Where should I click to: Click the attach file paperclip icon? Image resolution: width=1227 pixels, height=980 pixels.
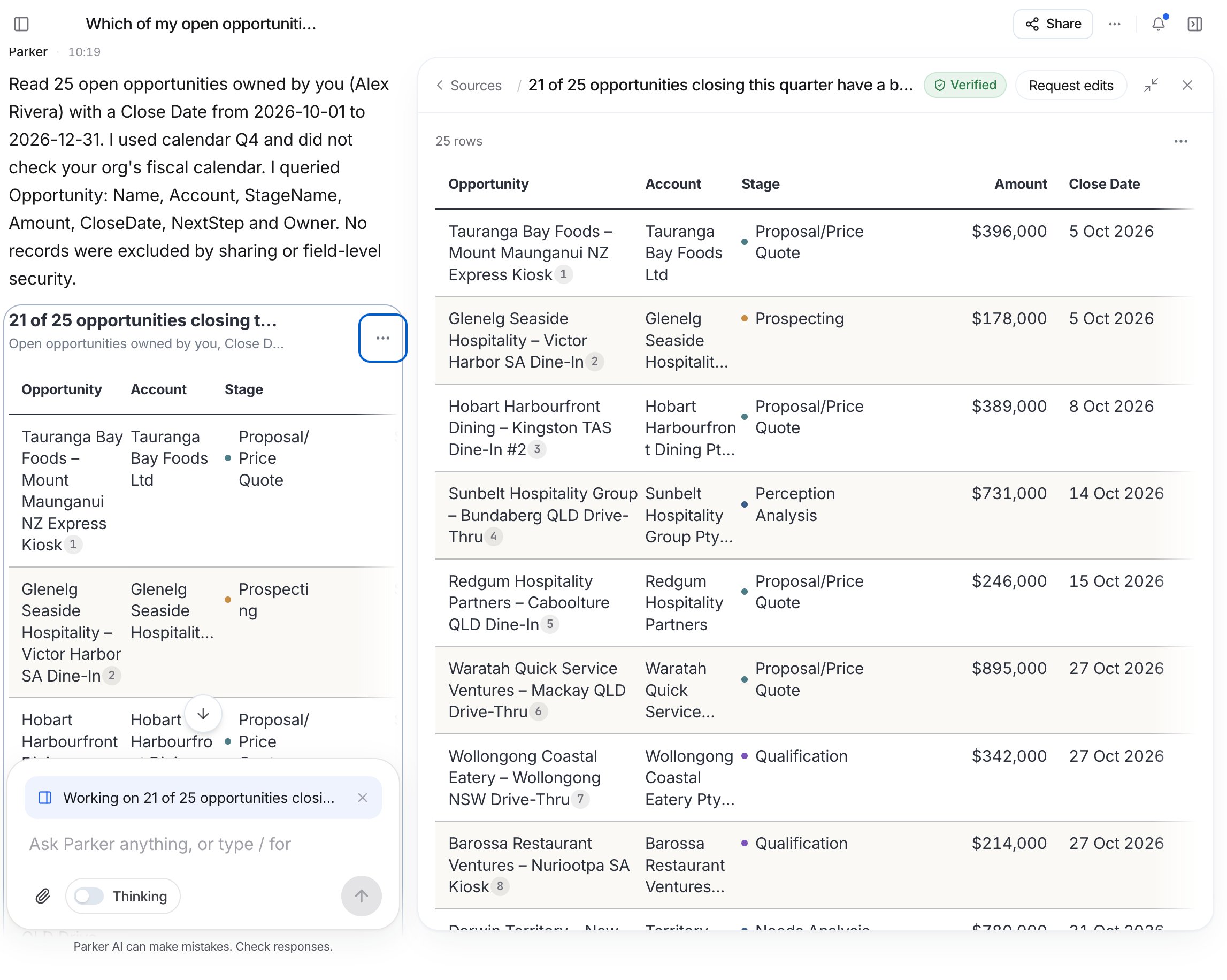coord(43,897)
